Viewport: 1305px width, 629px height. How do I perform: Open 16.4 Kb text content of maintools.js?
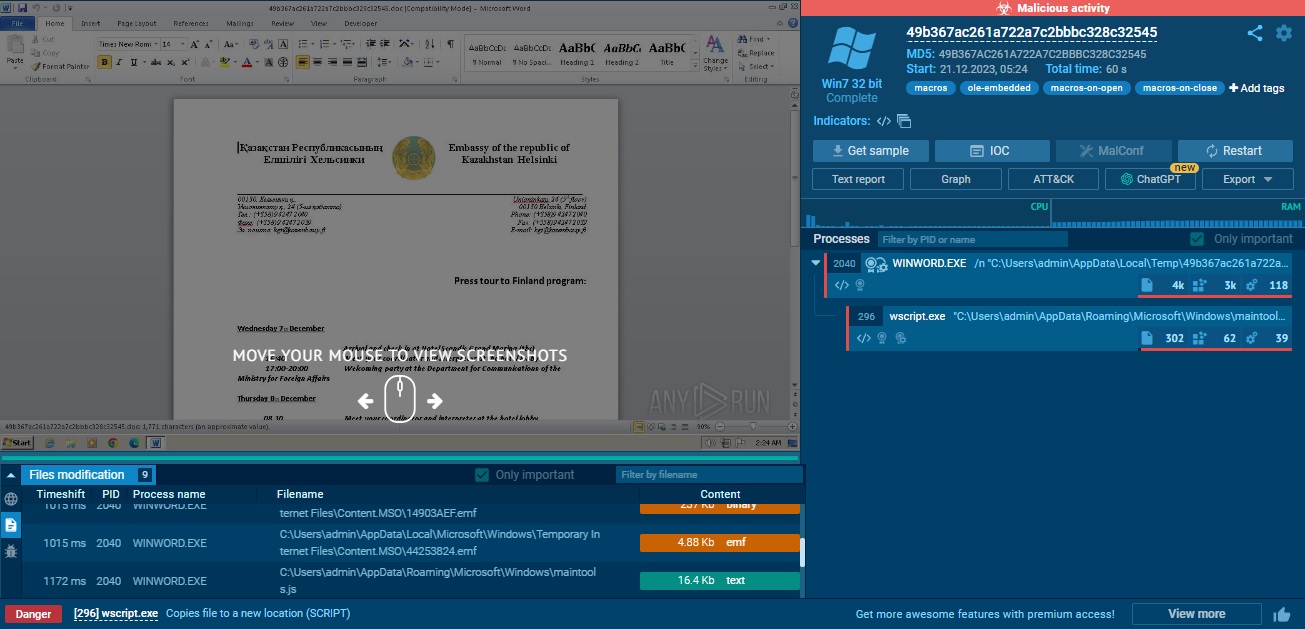click(x=720, y=580)
